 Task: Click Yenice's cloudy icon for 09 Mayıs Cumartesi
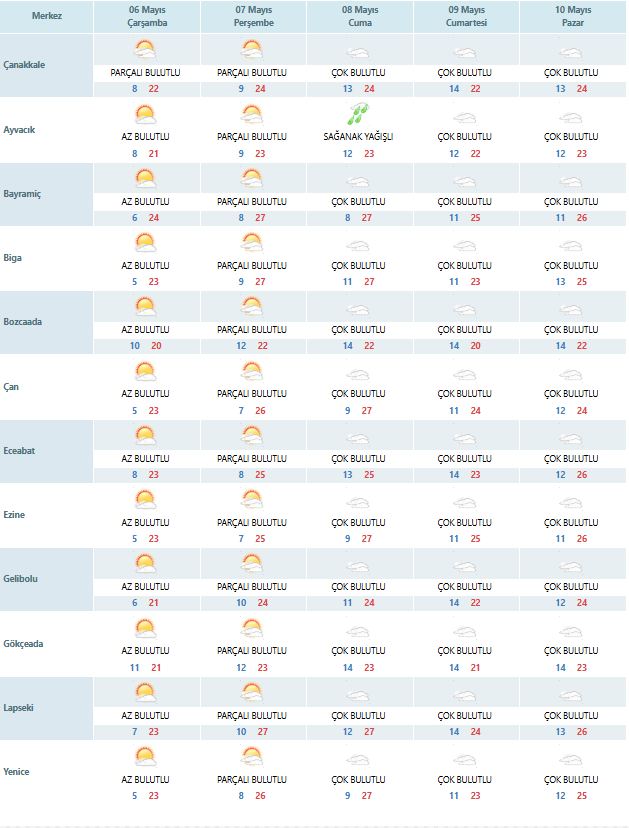465,760
